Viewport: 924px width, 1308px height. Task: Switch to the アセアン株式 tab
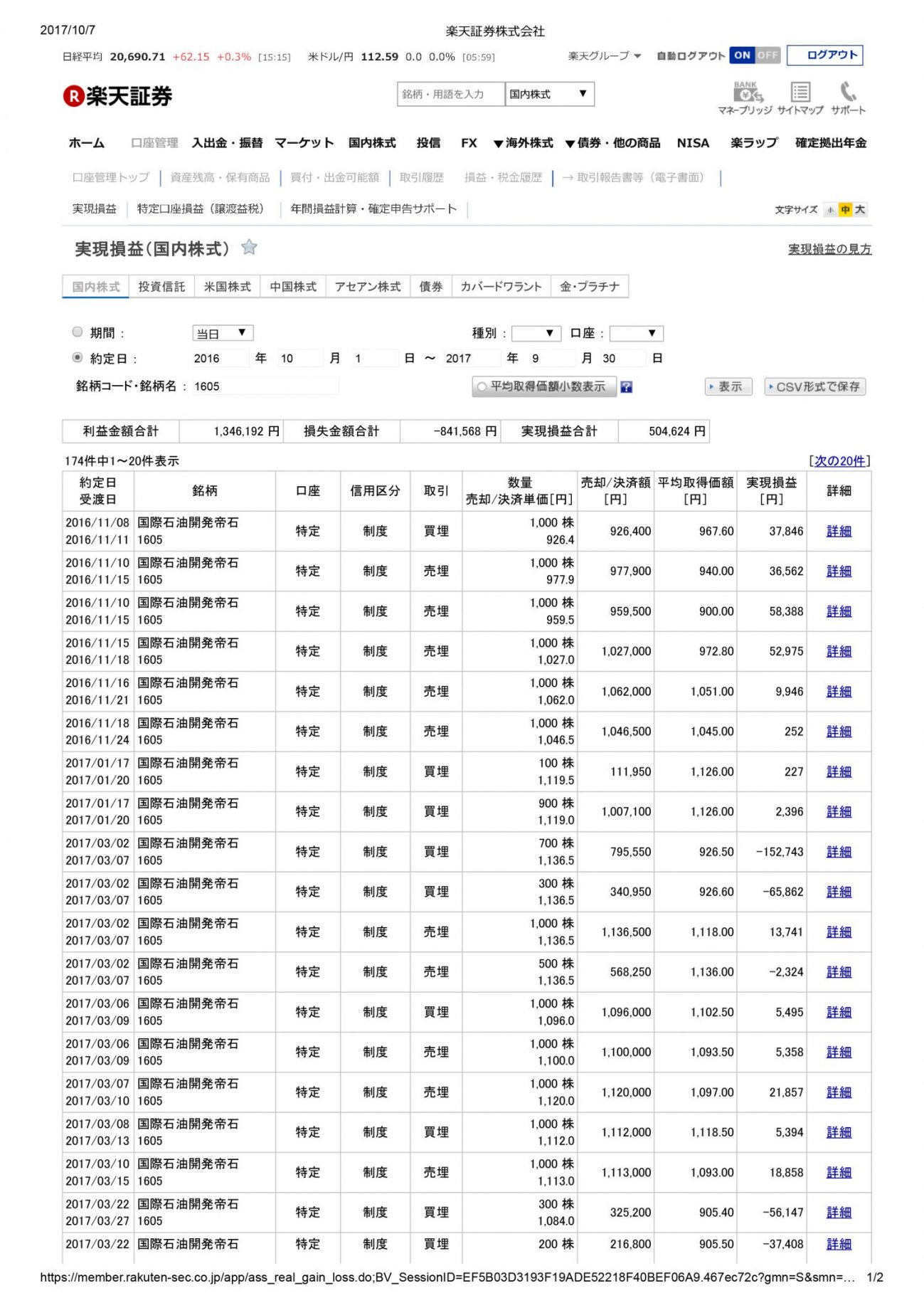(368, 286)
